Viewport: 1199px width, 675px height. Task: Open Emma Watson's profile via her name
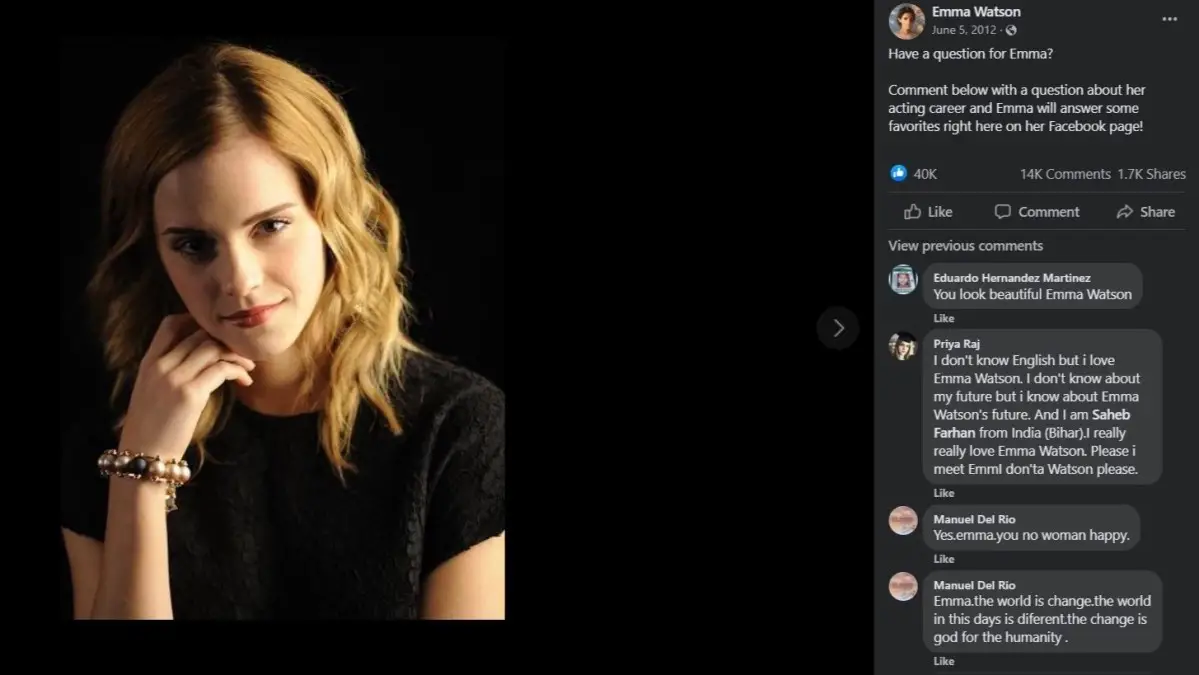[x=975, y=11]
